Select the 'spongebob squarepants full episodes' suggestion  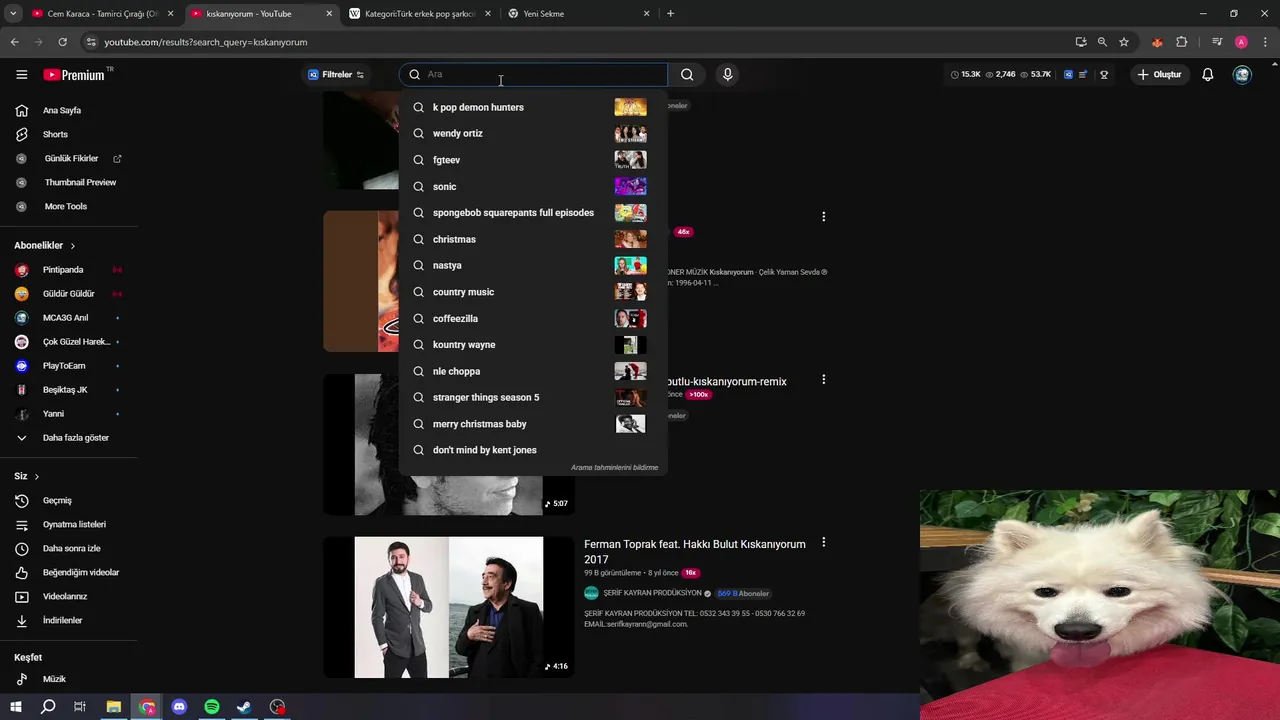533,213
